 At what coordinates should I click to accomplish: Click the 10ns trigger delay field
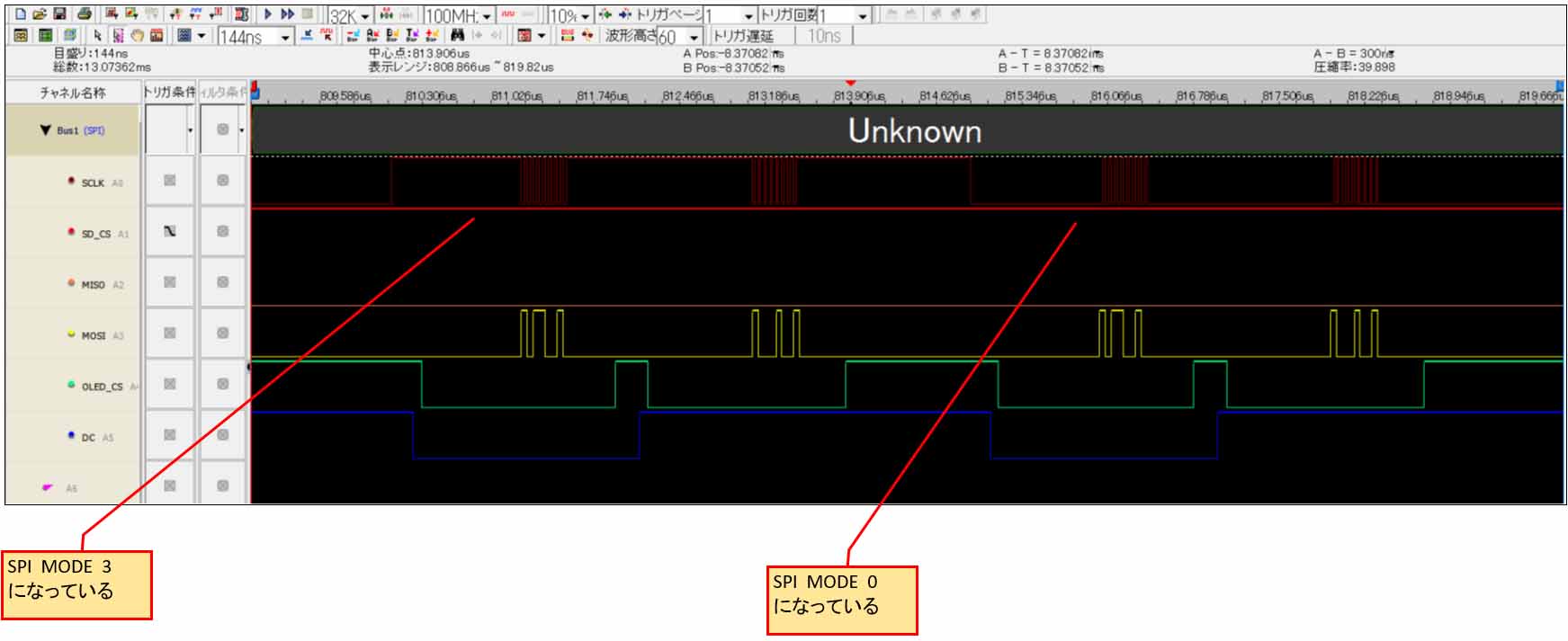click(x=824, y=36)
